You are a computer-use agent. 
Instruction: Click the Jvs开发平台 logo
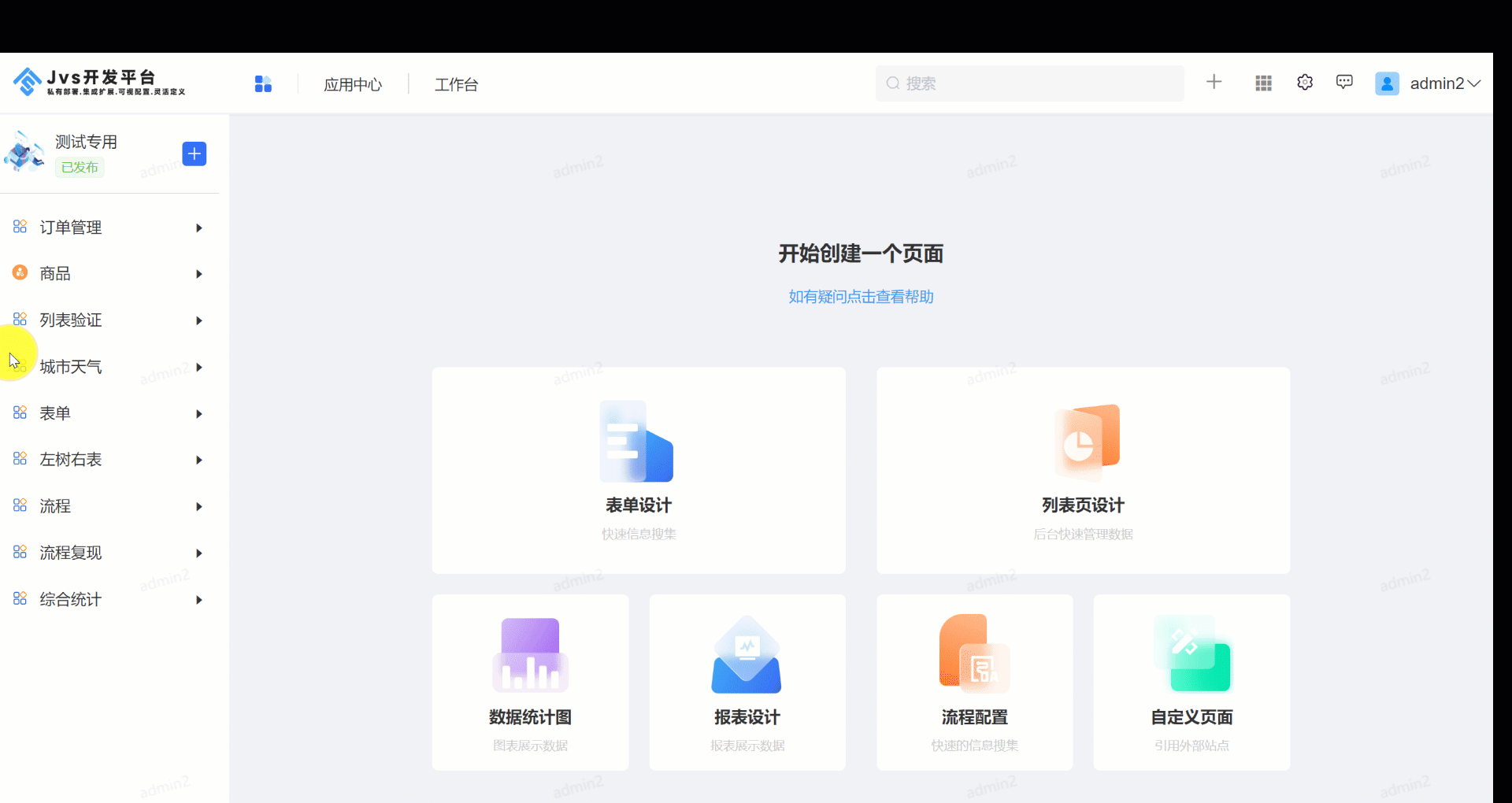(x=94, y=79)
